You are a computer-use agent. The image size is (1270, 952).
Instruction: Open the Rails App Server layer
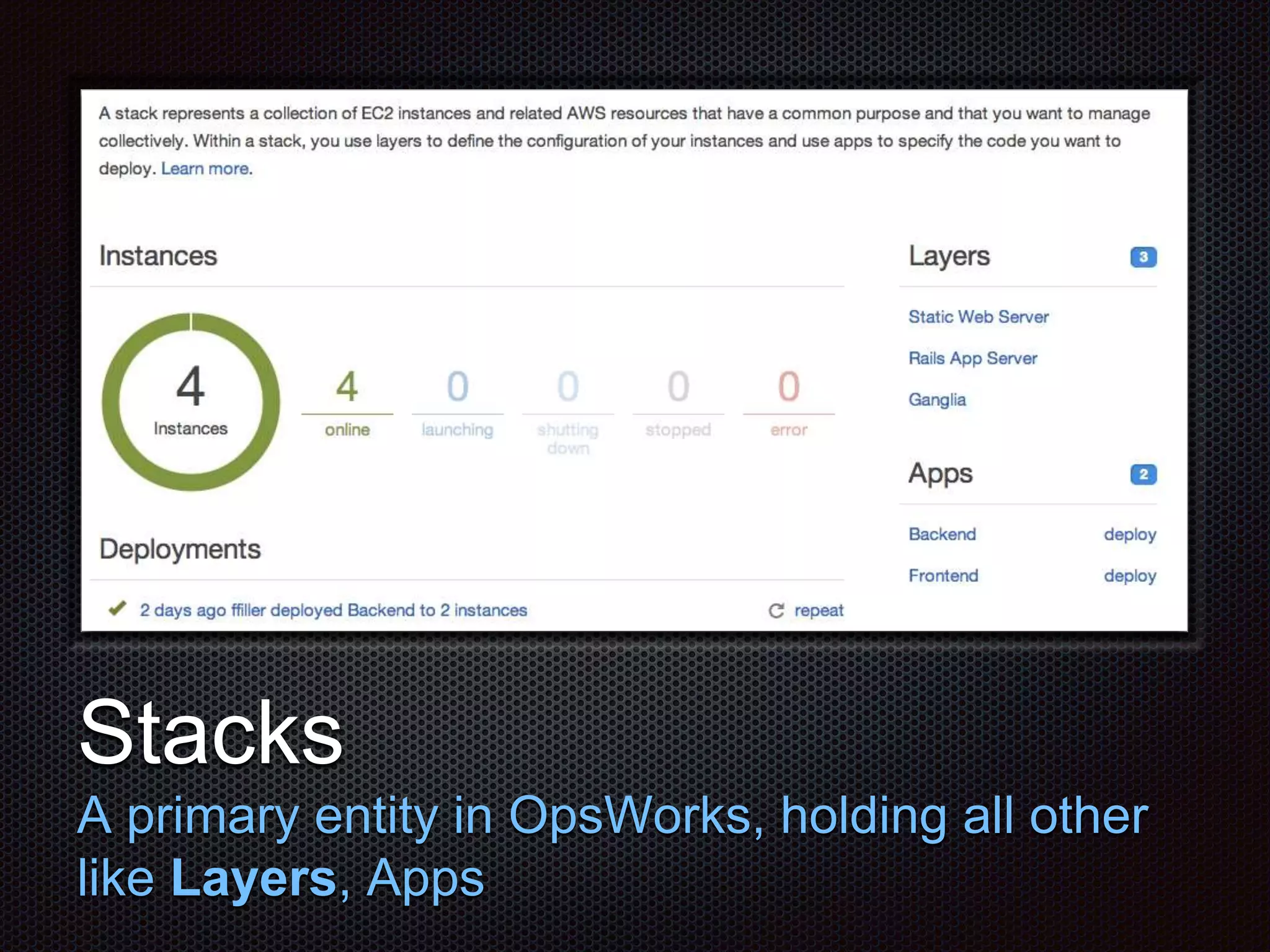(x=972, y=358)
